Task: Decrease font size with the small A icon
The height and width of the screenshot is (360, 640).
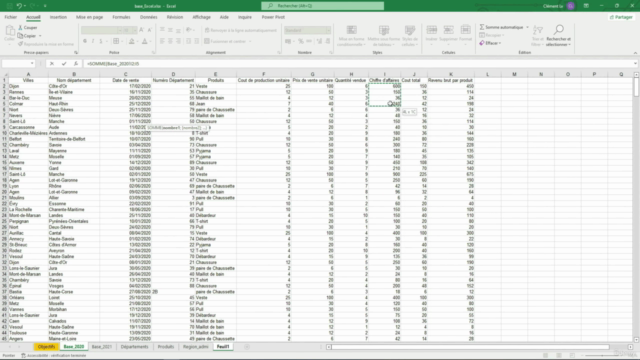Action: point(150,30)
